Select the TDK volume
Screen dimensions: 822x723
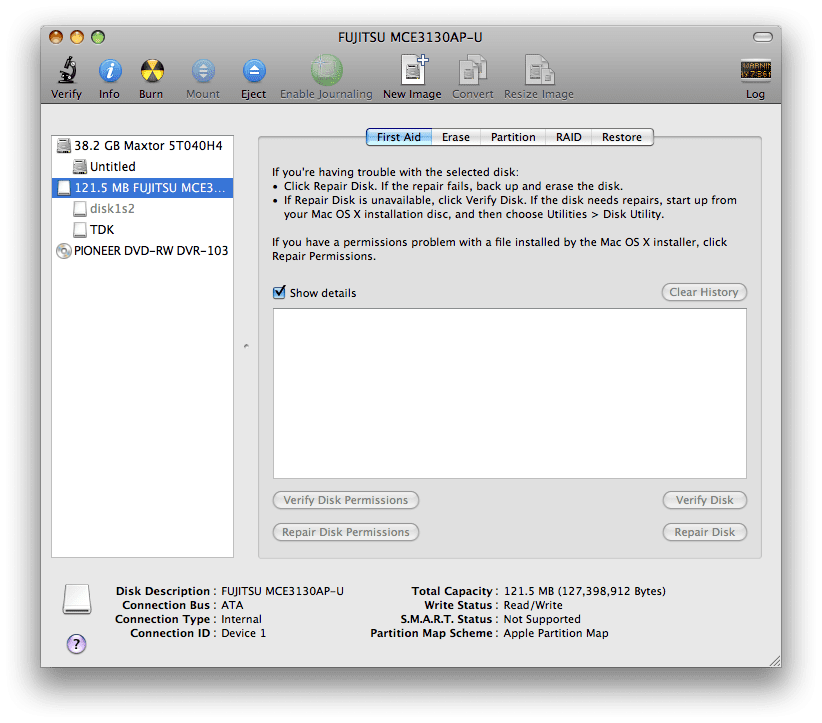pos(143,230)
